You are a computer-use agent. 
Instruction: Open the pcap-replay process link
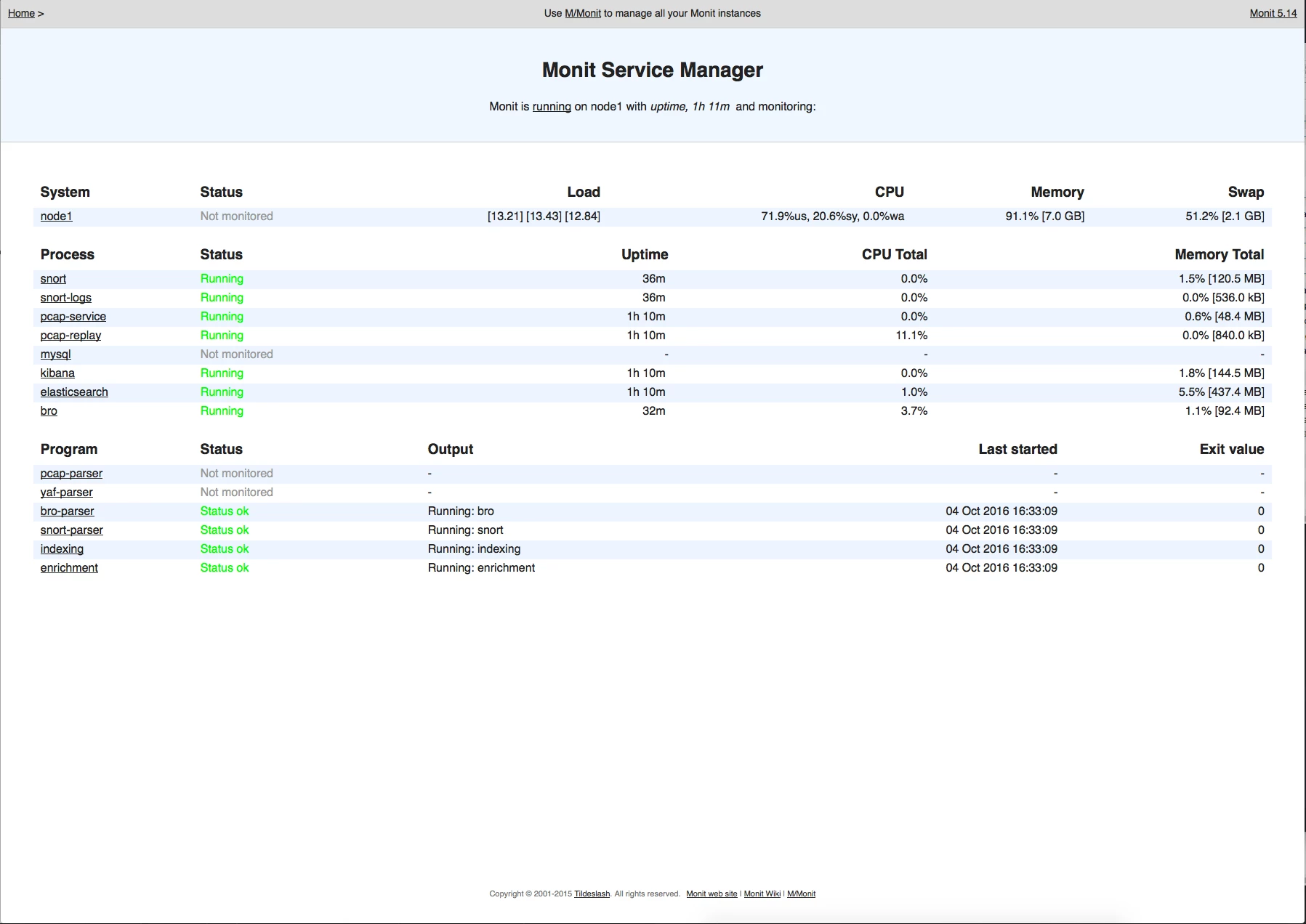point(70,335)
